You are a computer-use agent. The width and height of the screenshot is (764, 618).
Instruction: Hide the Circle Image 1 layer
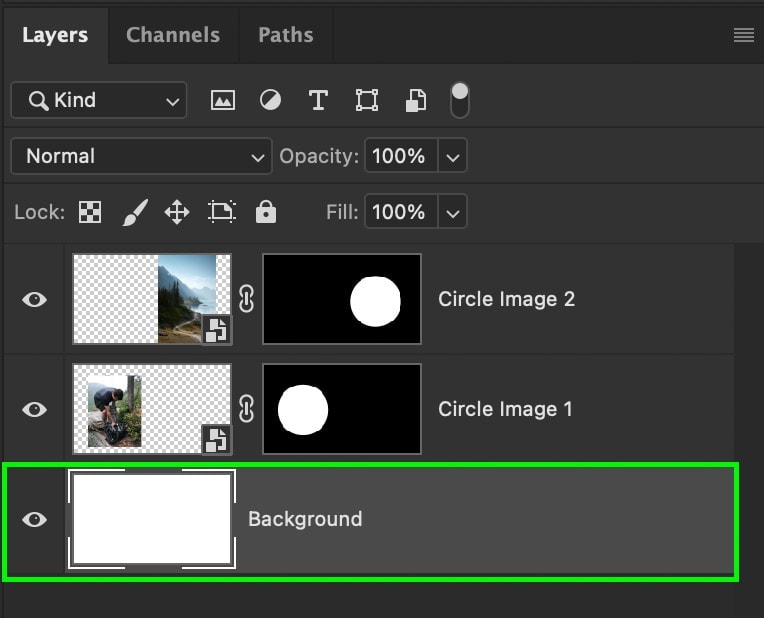point(35,409)
